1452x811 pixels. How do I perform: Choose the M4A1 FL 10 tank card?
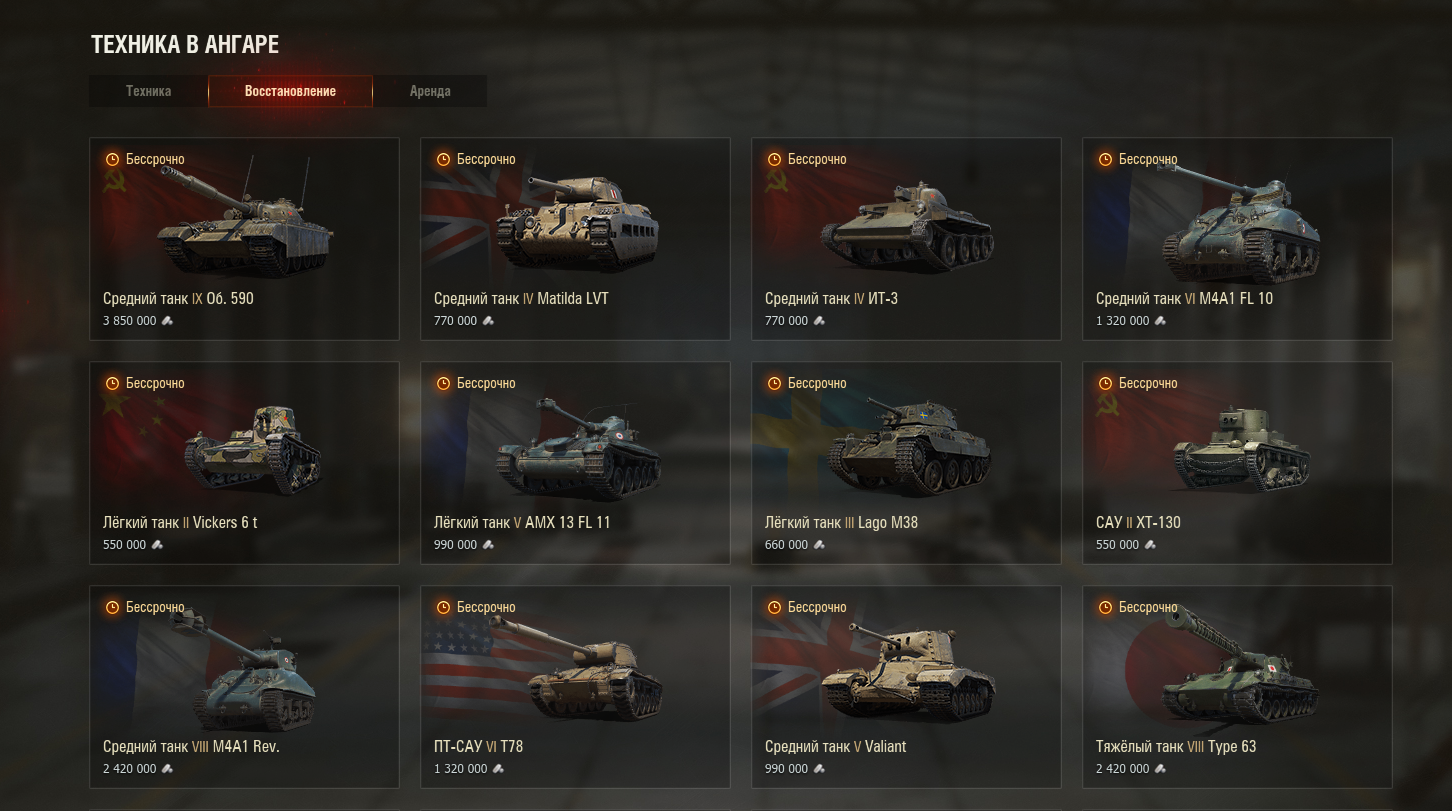[x=1237, y=239]
